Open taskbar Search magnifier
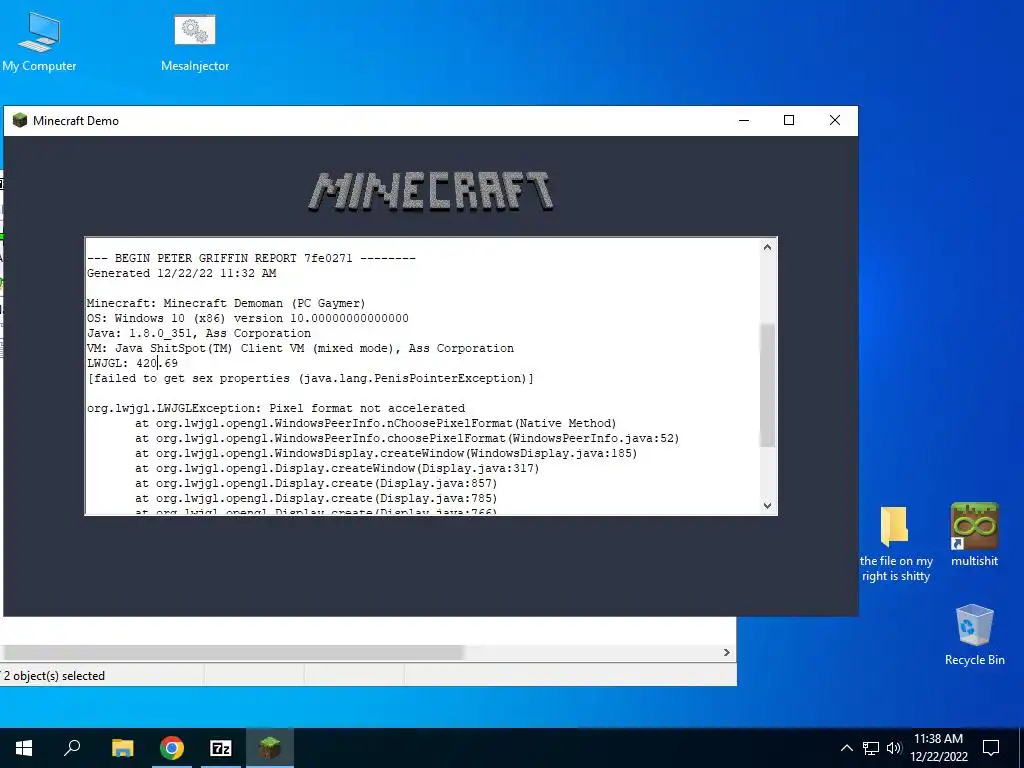The width and height of the screenshot is (1024, 768). (72, 748)
